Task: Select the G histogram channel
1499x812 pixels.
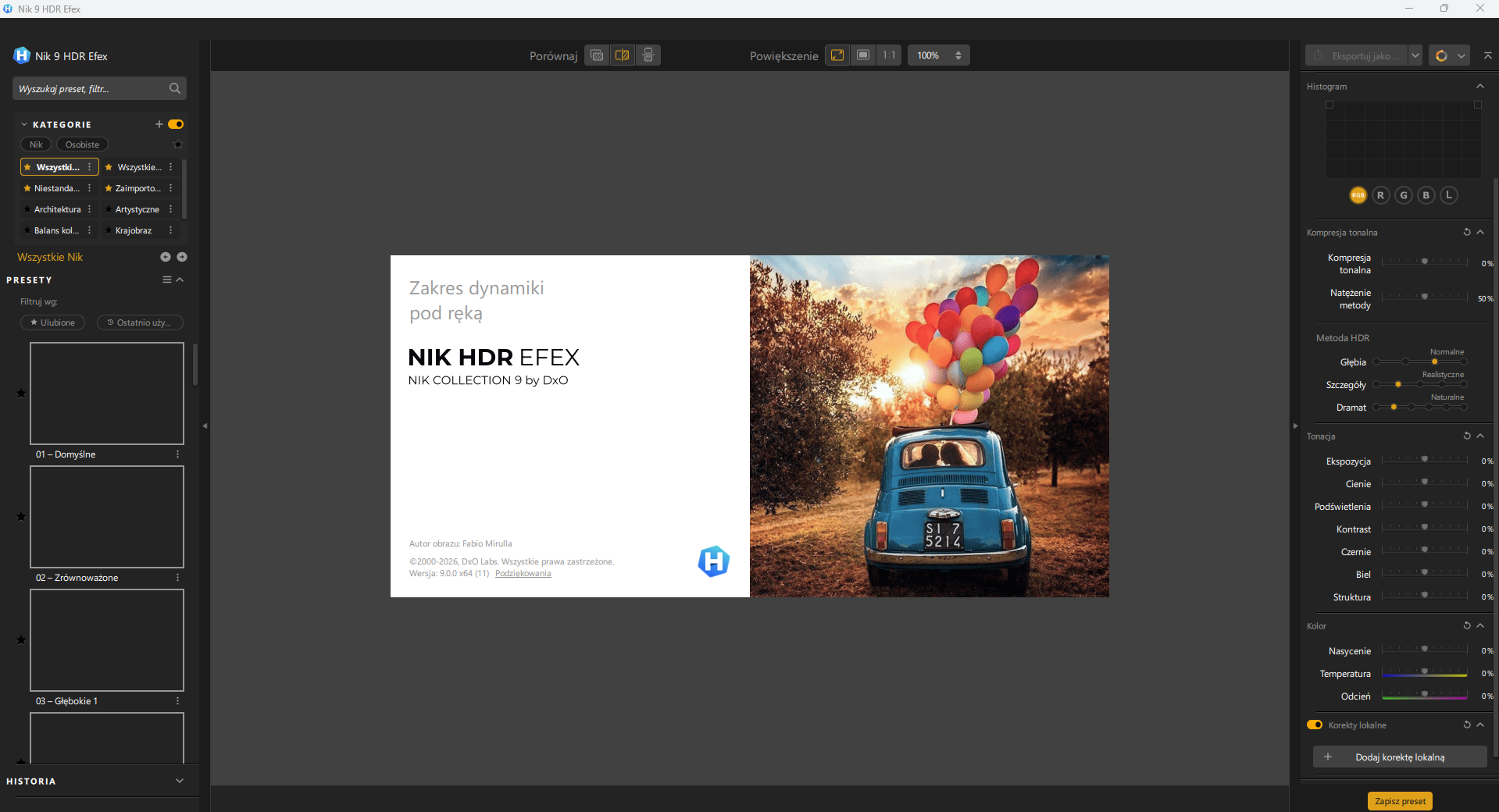Action: click(1404, 195)
